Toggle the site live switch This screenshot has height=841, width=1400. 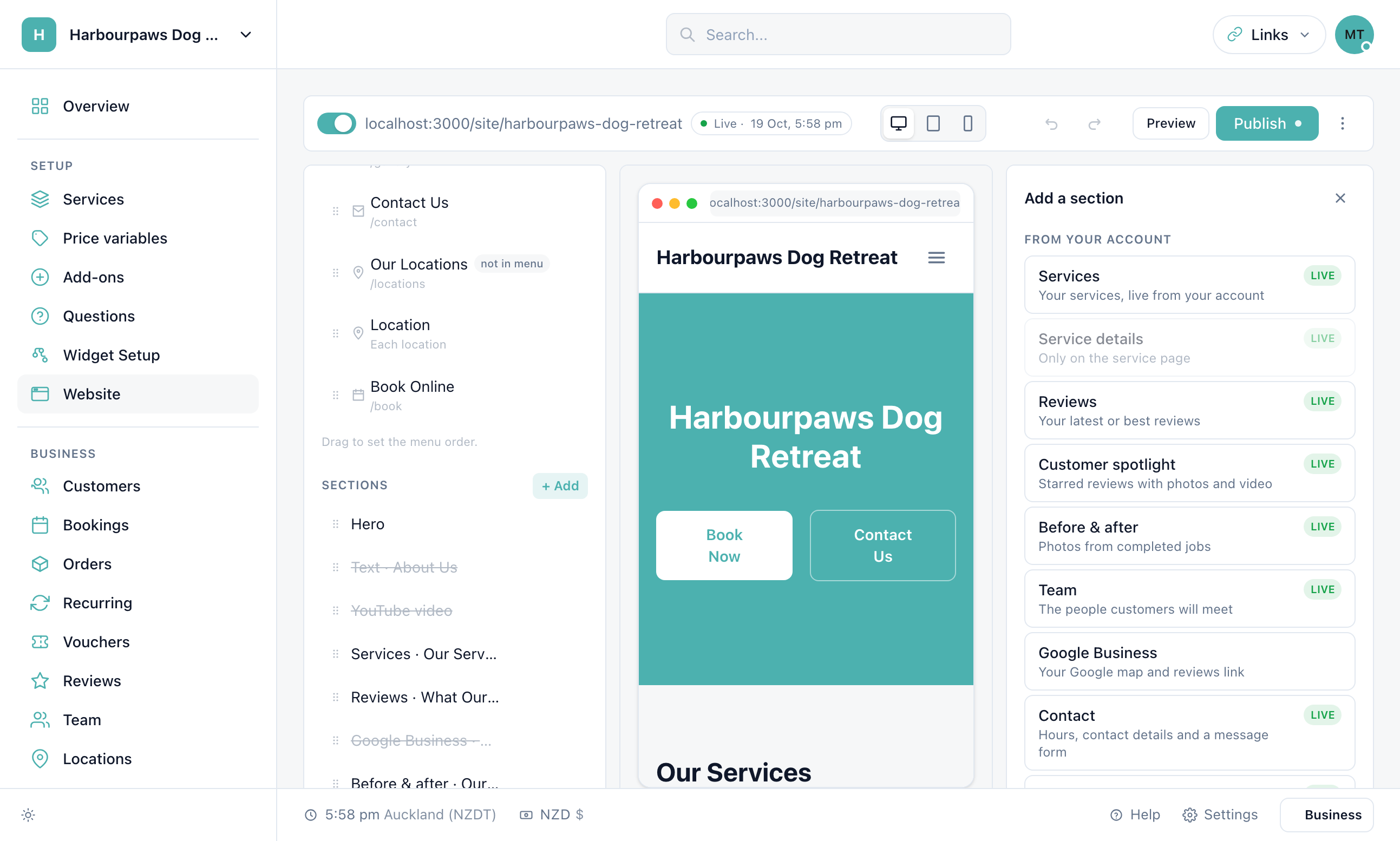pos(337,123)
